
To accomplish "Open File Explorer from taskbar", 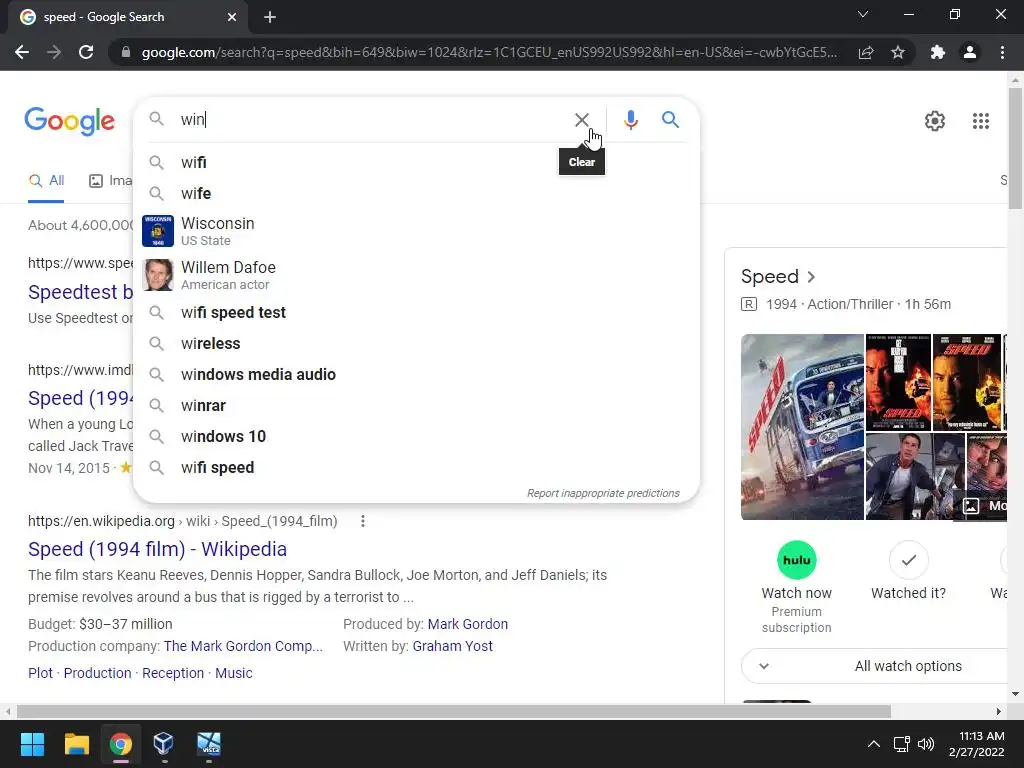I will click(x=76, y=744).
